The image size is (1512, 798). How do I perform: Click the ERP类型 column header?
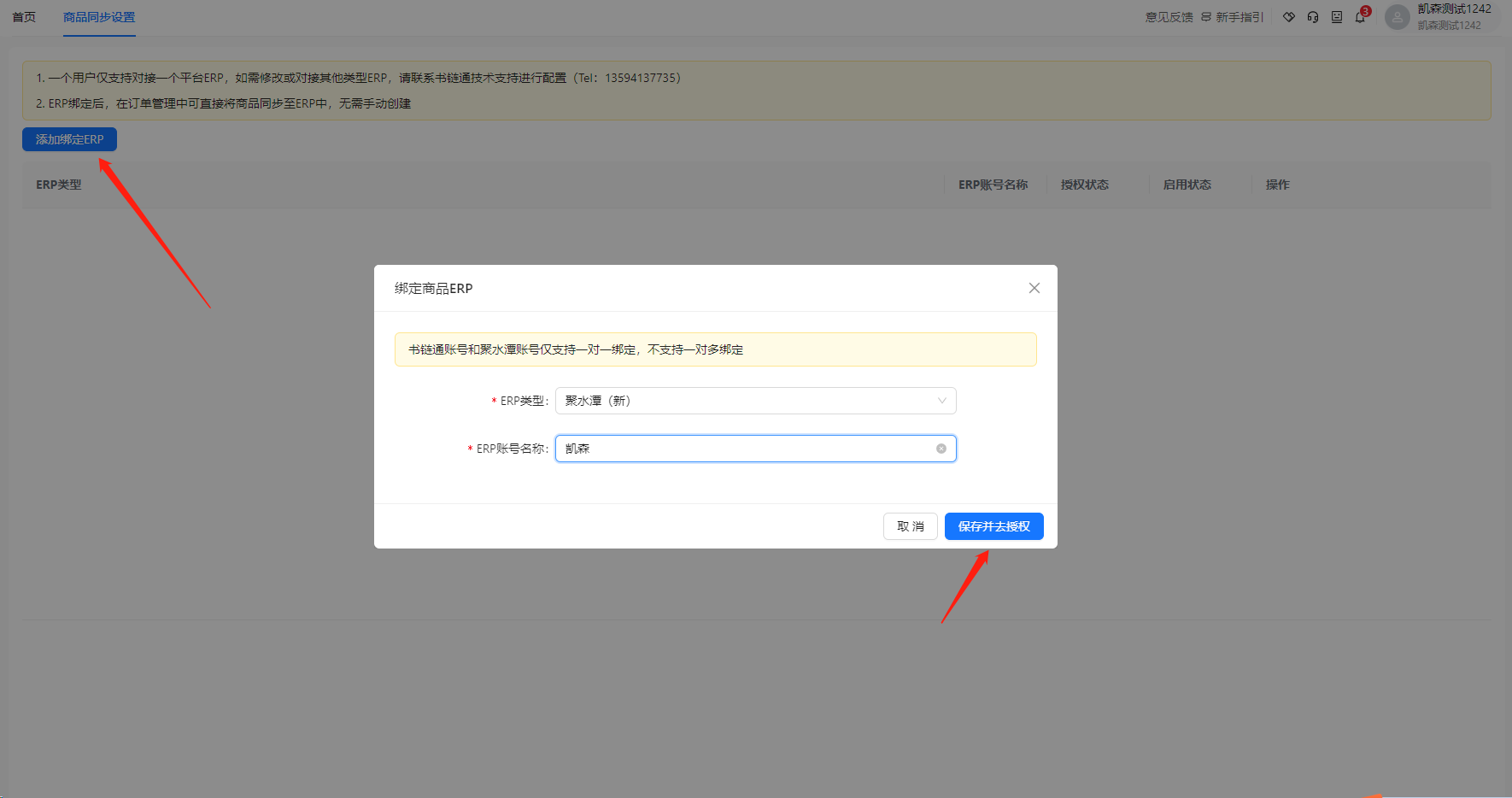coord(59,185)
